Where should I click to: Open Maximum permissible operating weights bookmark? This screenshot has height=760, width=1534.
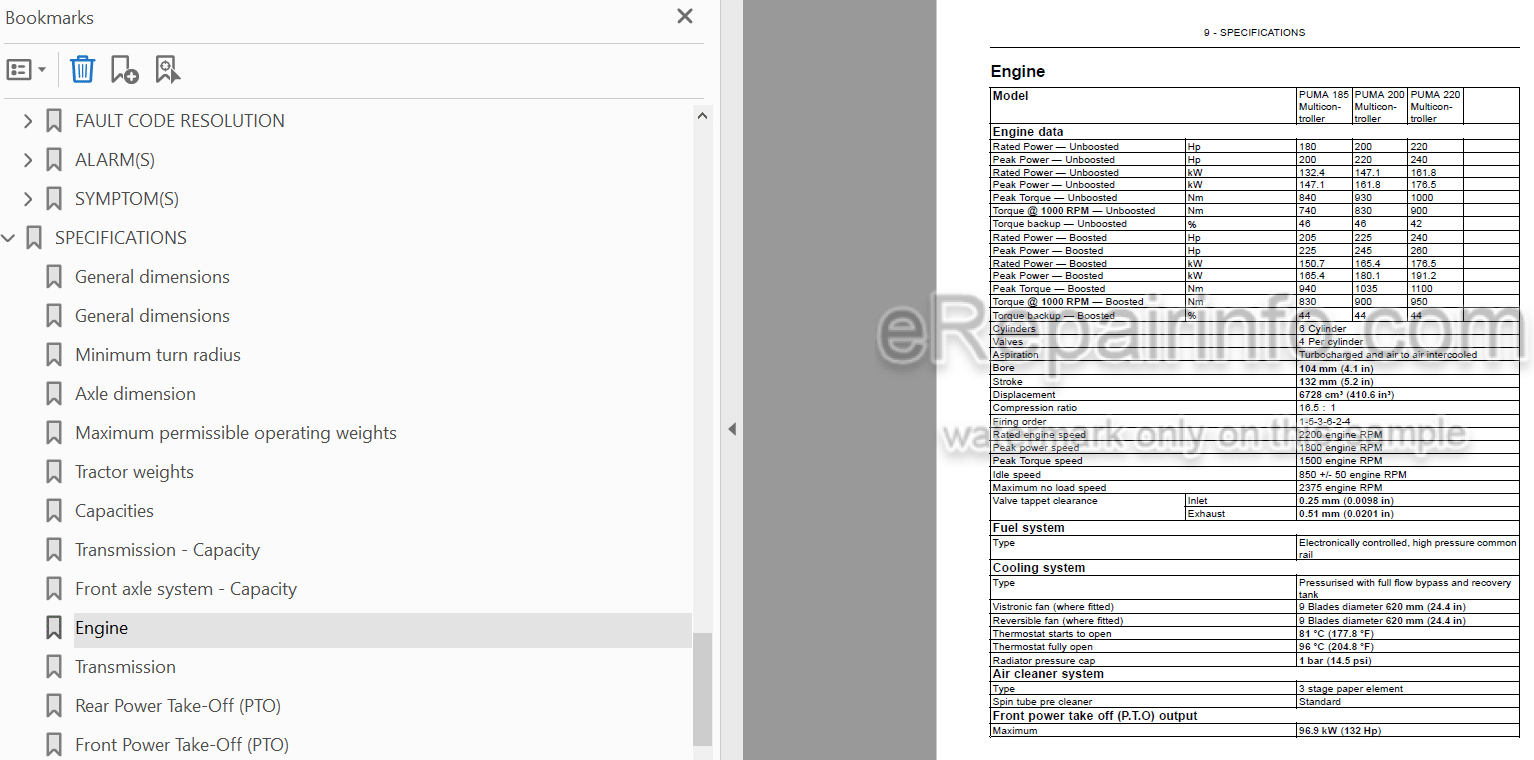236,433
